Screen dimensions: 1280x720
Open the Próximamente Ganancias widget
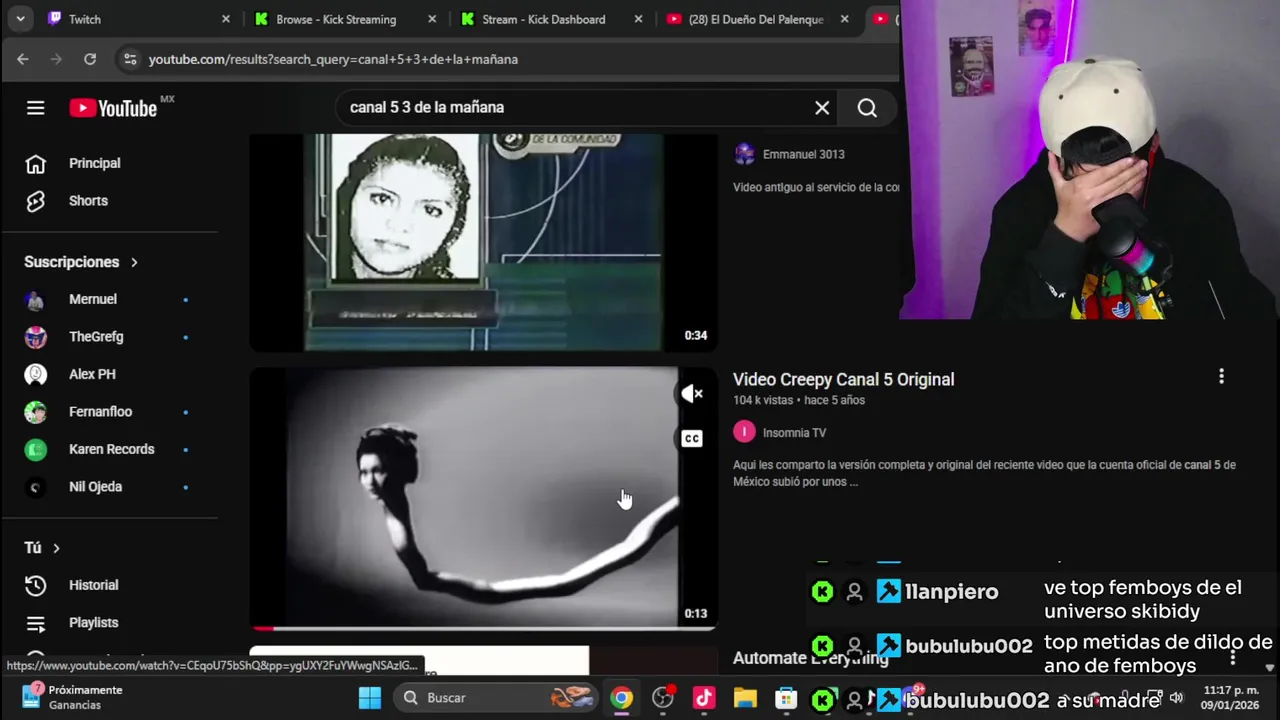pyautogui.click(x=72, y=697)
